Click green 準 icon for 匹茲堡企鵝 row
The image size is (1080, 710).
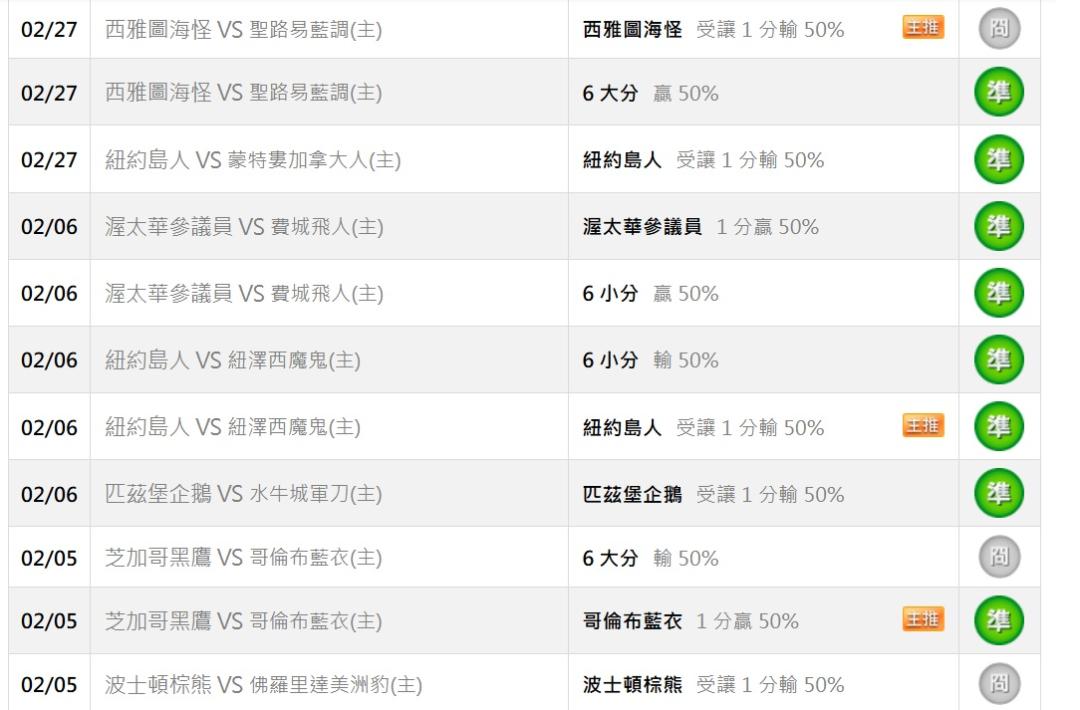pos(998,494)
